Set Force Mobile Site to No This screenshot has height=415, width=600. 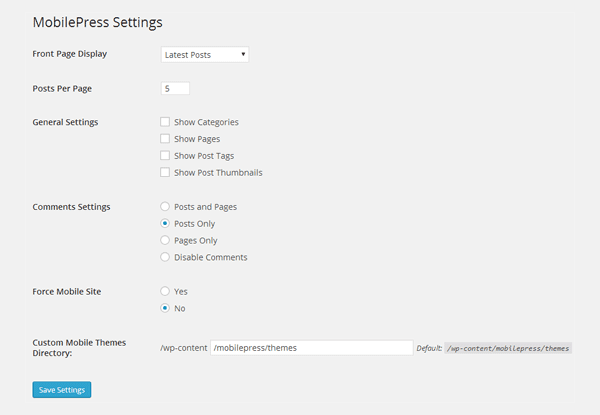pyautogui.click(x=165, y=308)
